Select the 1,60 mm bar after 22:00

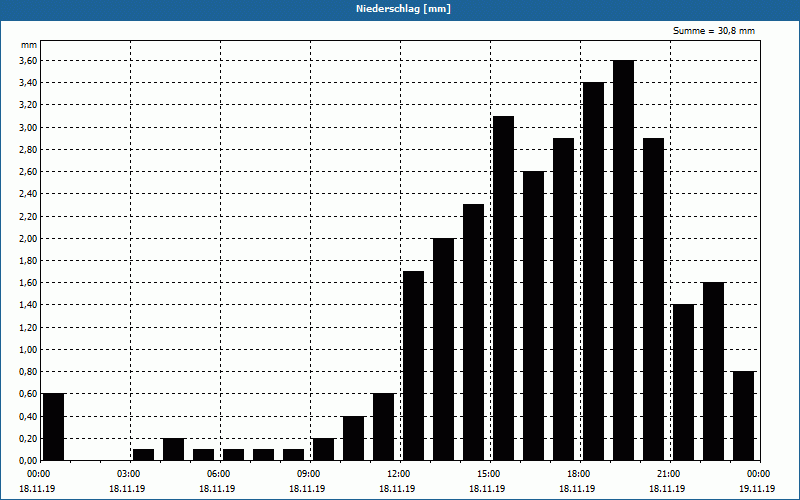click(713, 371)
